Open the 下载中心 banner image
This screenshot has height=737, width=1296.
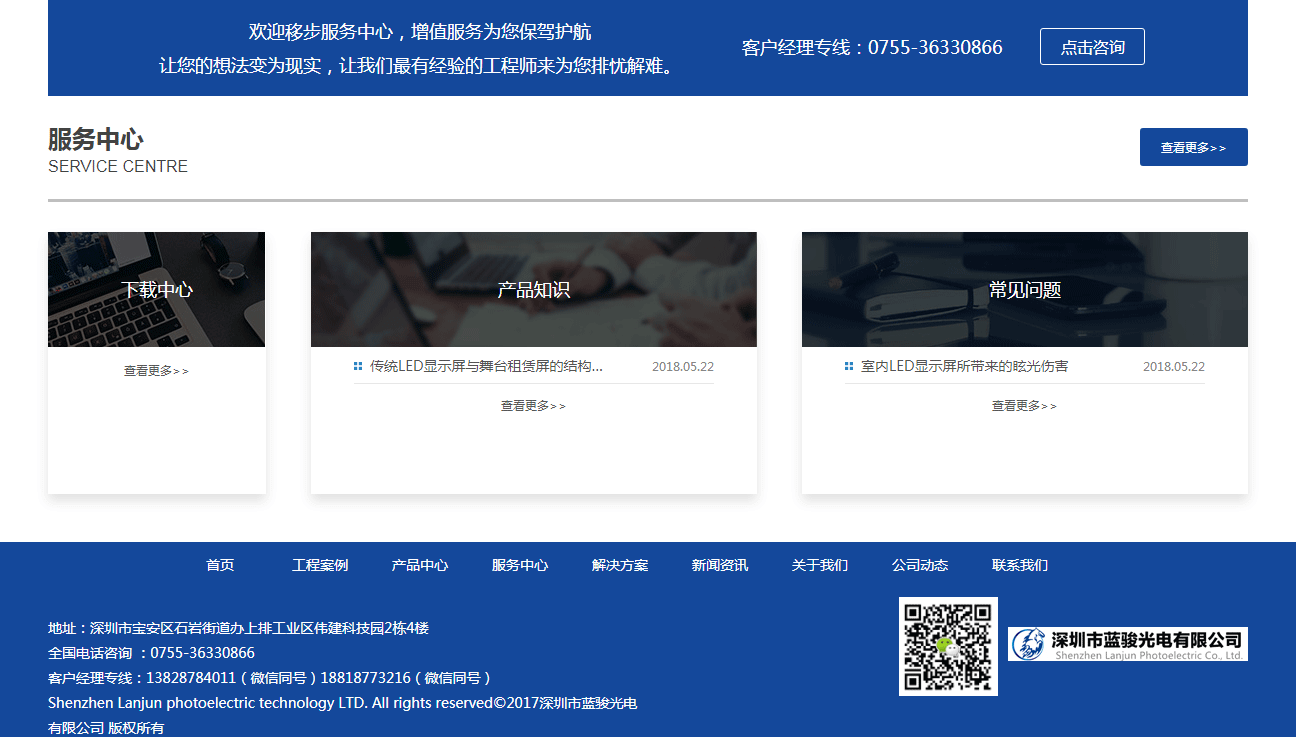click(157, 290)
